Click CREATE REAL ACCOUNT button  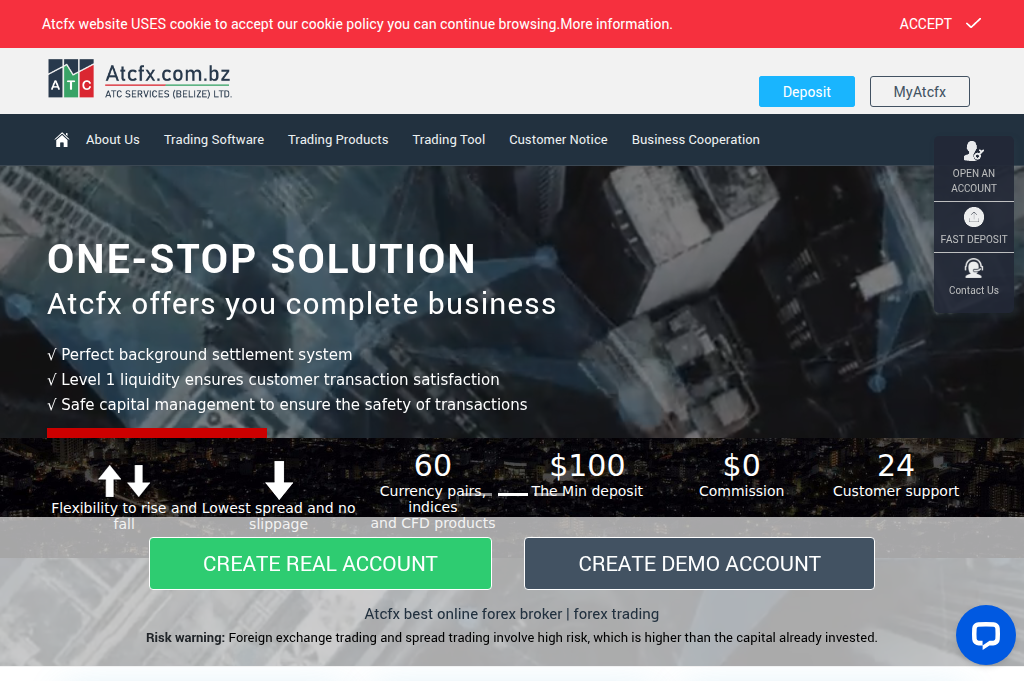click(x=320, y=563)
